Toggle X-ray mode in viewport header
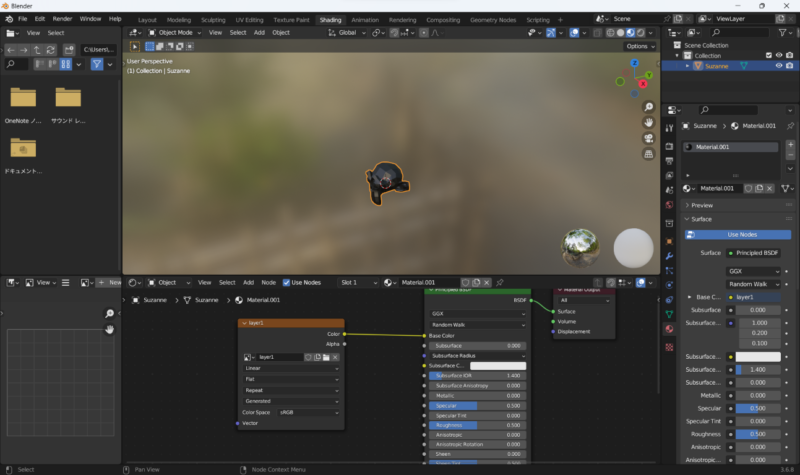800x475 pixels. [x=597, y=33]
